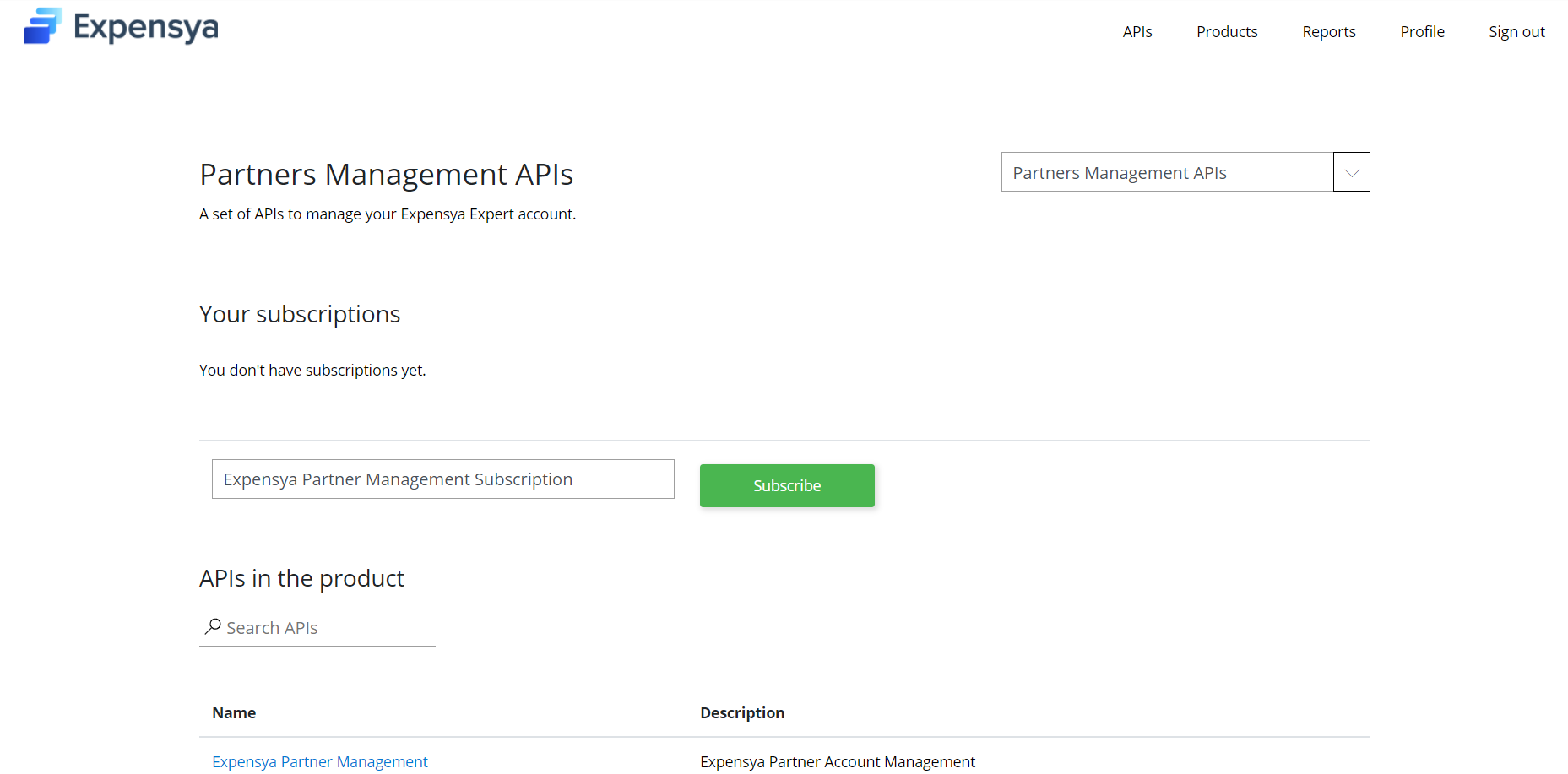Screen dimensions: 1568x774
Task: Select the Partners Management APIs page heading
Action: 386,175
